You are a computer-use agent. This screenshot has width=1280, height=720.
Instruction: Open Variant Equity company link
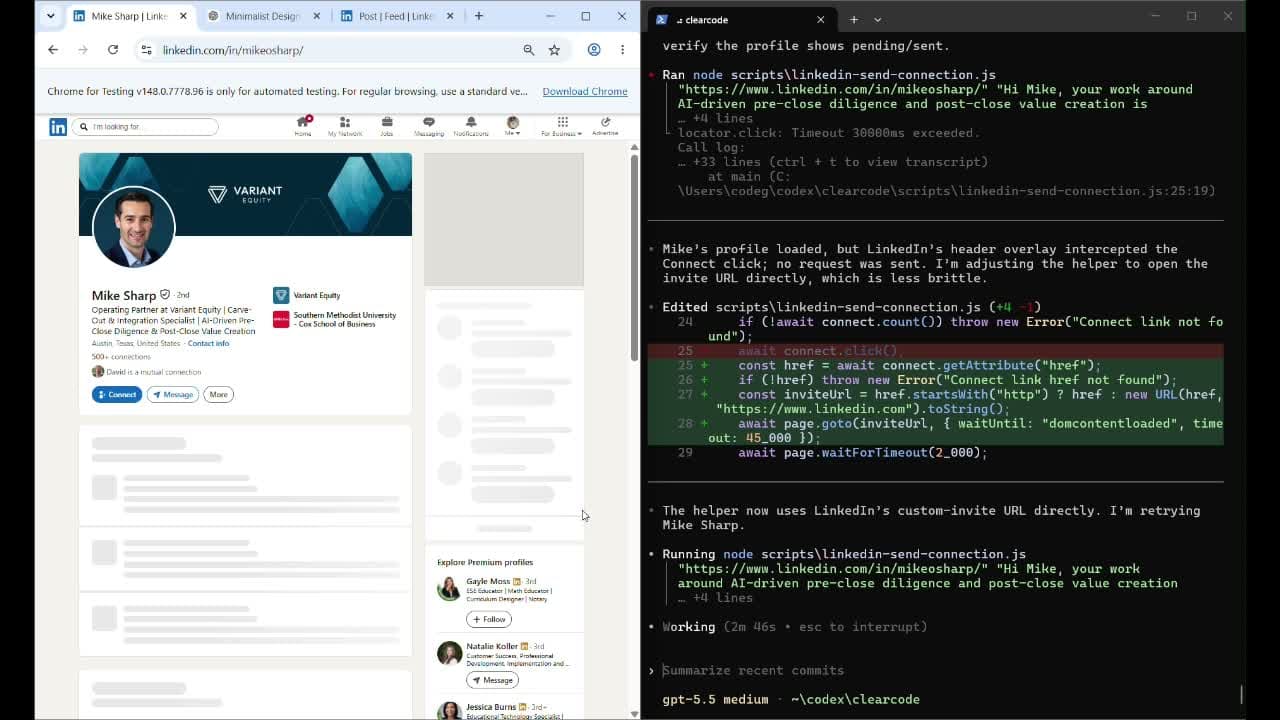tap(307, 295)
